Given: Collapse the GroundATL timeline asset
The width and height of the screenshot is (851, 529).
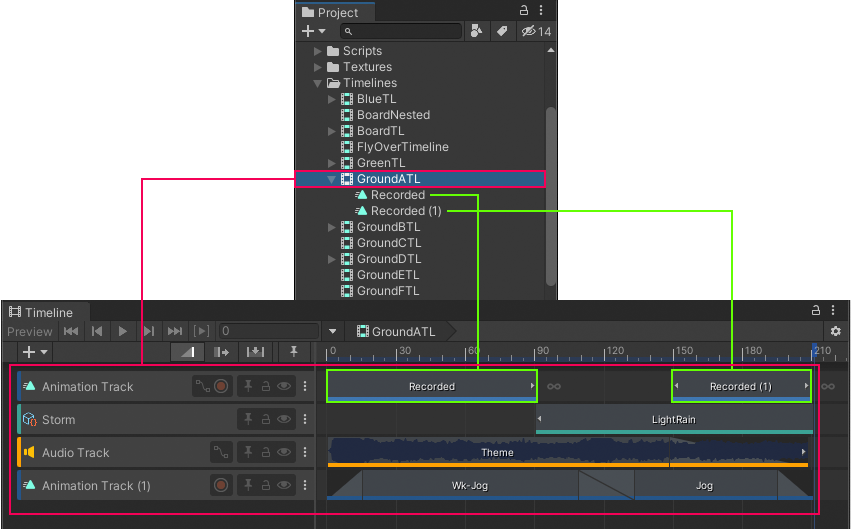Looking at the screenshot, I should coord(333,179).
